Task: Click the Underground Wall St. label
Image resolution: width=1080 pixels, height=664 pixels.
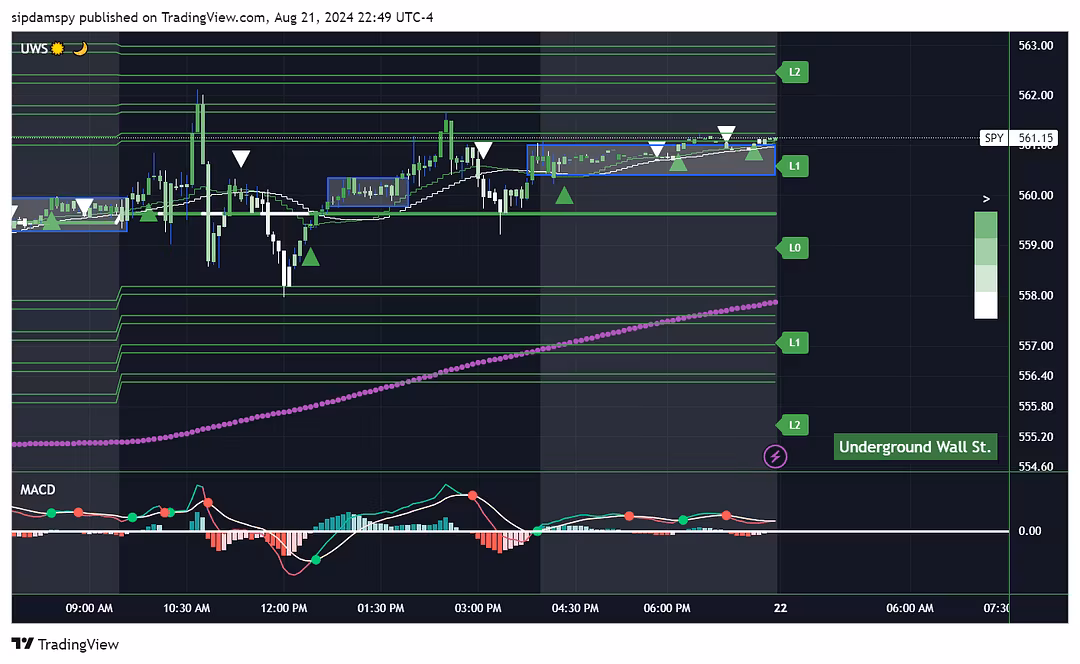Action: (x=915, y=447)
